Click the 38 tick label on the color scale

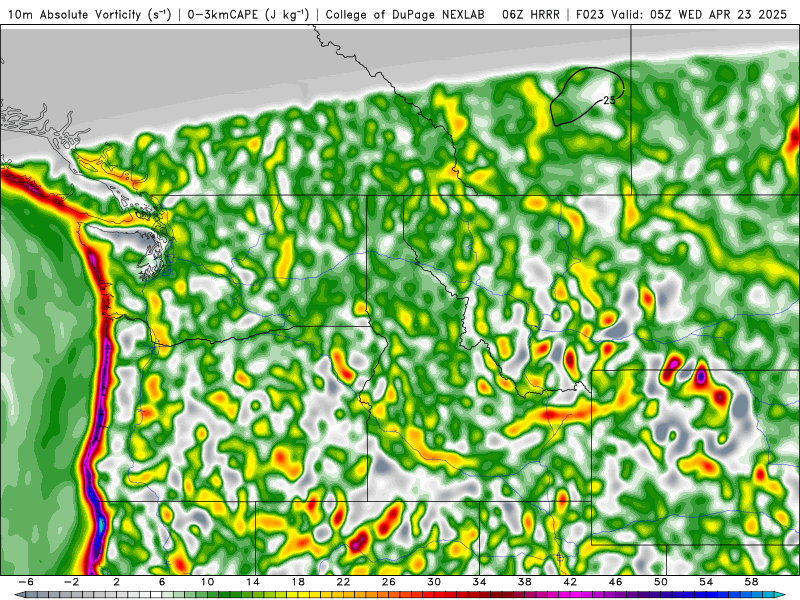click(x=525, y=582)
